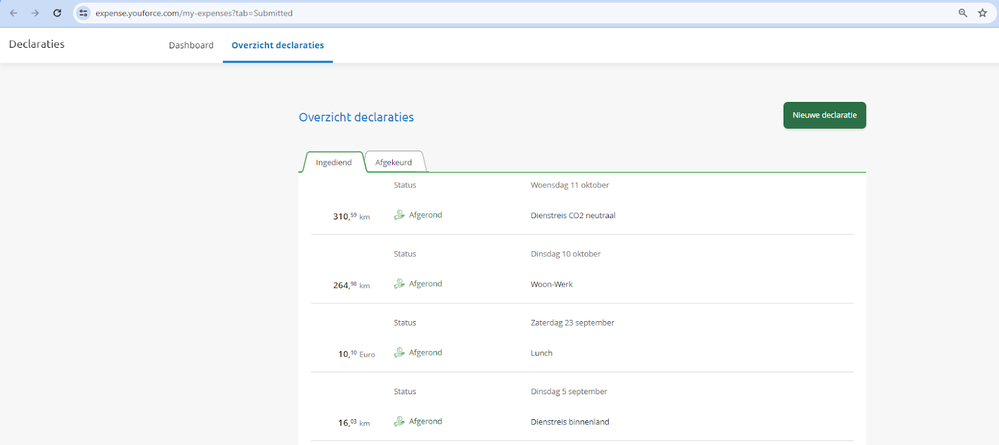This screenshot has height=445, width=999.
Task: Click the Afgerond status icon for Woon-Werk
Action: pyautogui.click(x=400, y=284)
